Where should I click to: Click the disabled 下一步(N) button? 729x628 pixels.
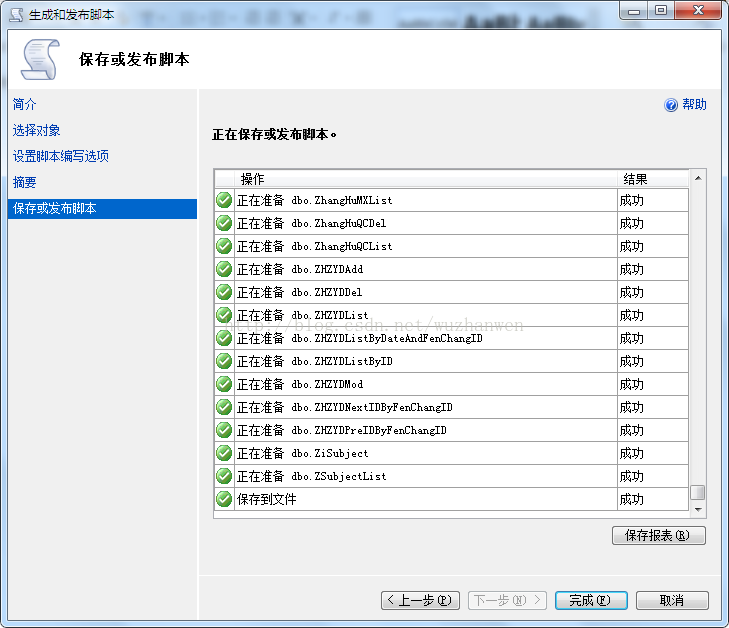(x=507, y=600)
